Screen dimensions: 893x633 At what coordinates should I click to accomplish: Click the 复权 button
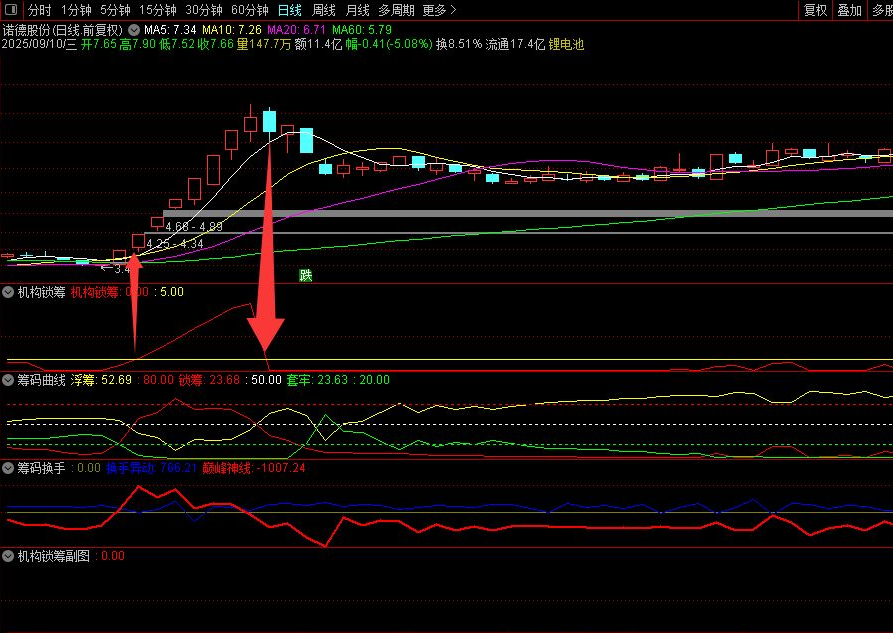(x=816, y=10)
